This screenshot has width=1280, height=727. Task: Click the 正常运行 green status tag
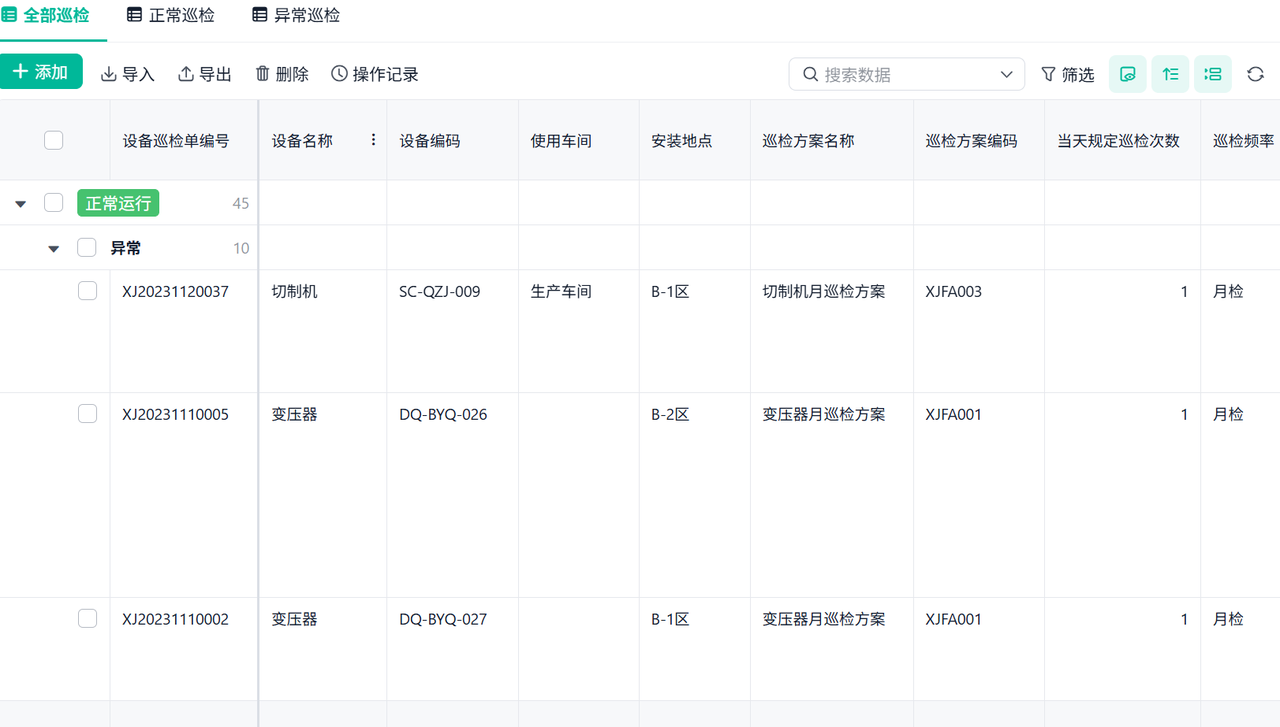(x=118, y=203)
